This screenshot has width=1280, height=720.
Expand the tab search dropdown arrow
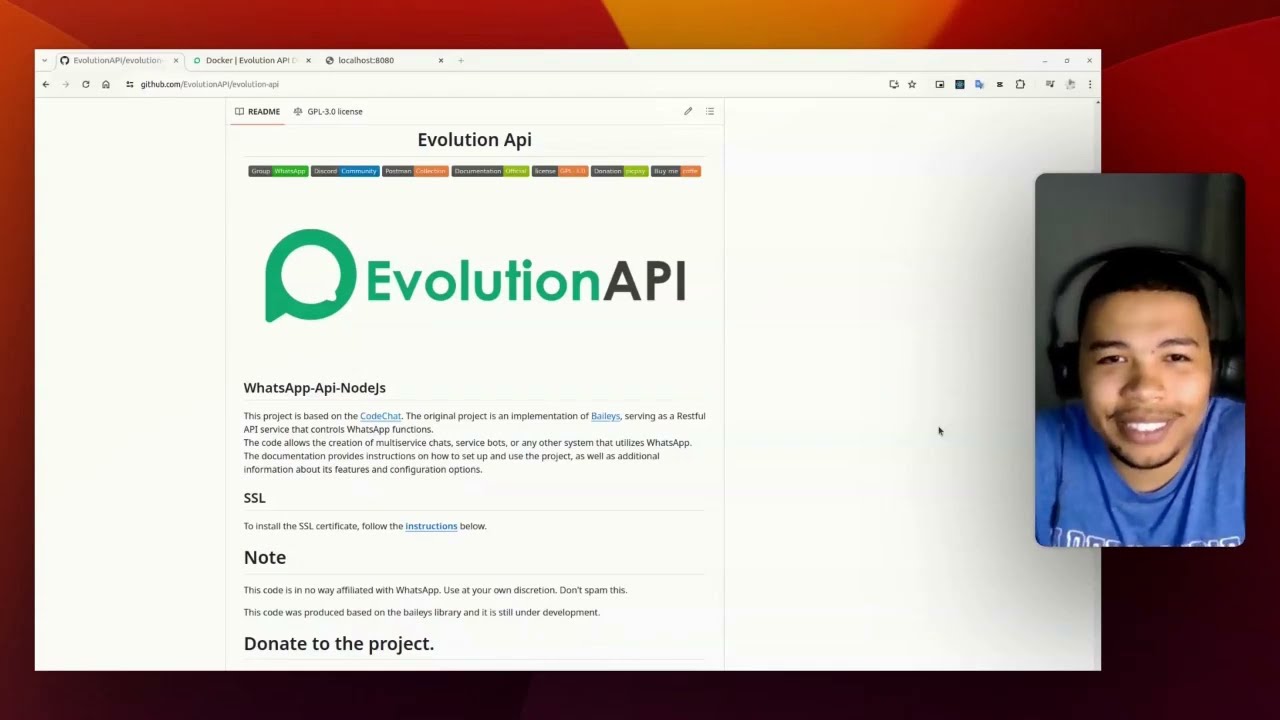click(44, 60)
